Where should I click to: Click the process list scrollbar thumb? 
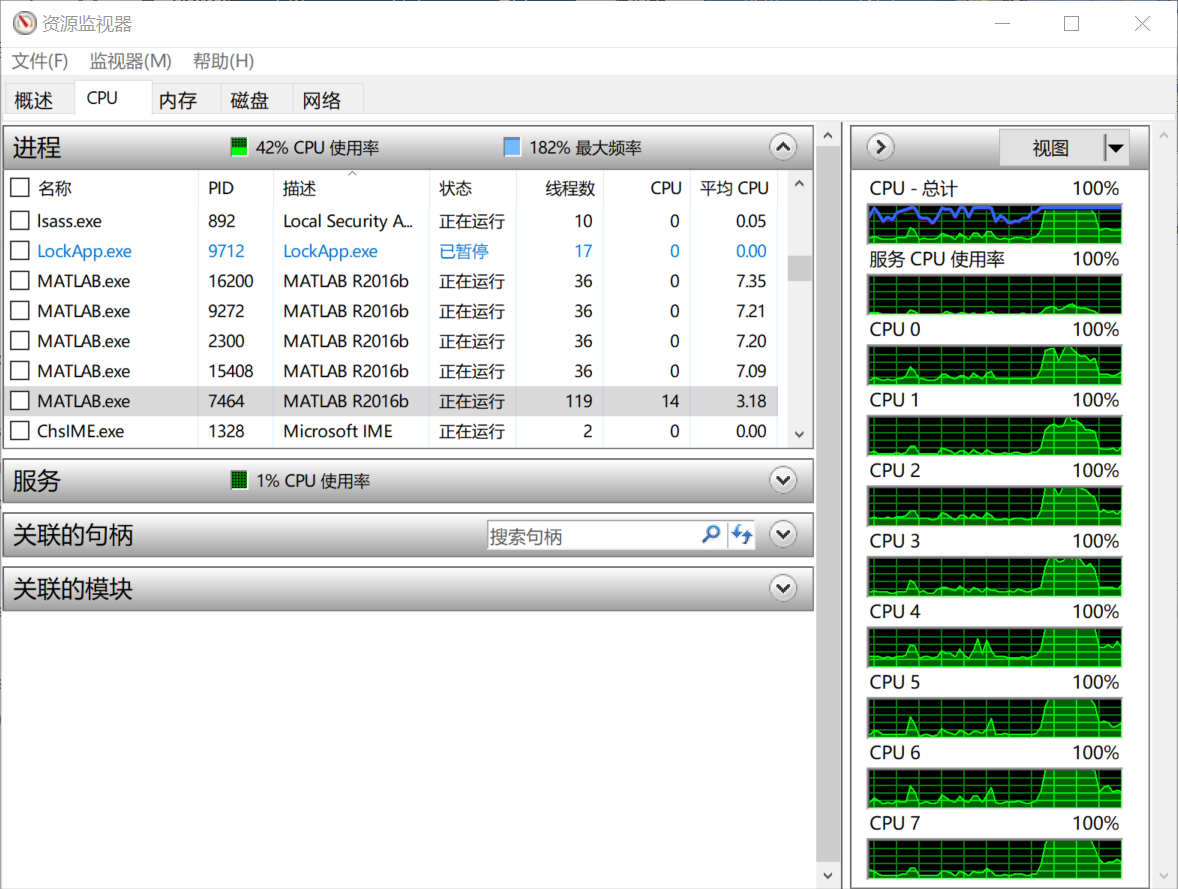point(799,268)
